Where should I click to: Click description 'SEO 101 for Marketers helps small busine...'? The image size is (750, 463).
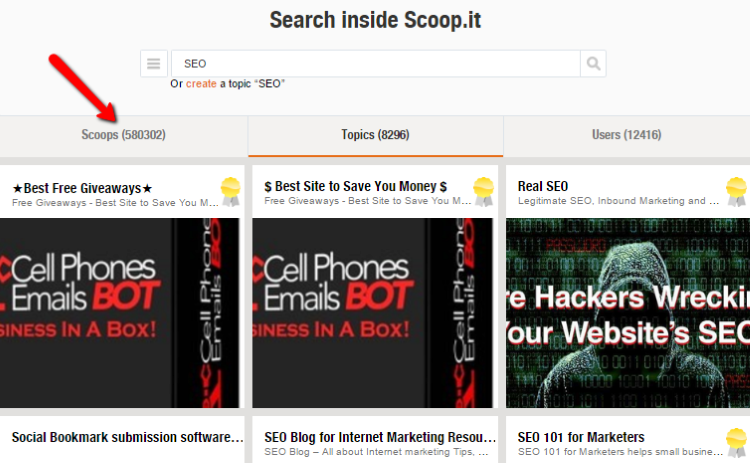click(620, 452)
